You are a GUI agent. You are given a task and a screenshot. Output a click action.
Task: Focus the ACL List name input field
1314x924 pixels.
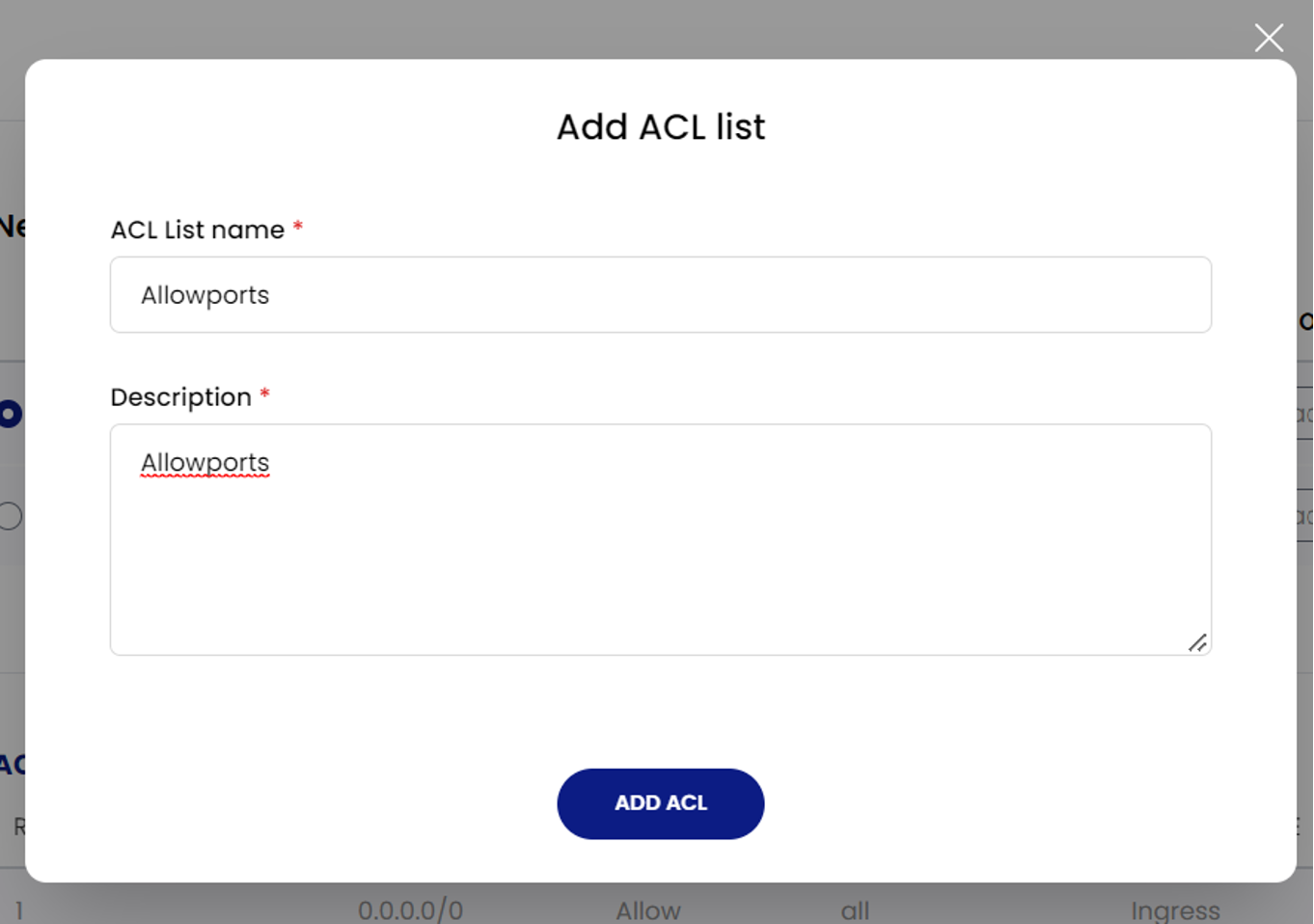pyautogui.click(x=660, y=294)
